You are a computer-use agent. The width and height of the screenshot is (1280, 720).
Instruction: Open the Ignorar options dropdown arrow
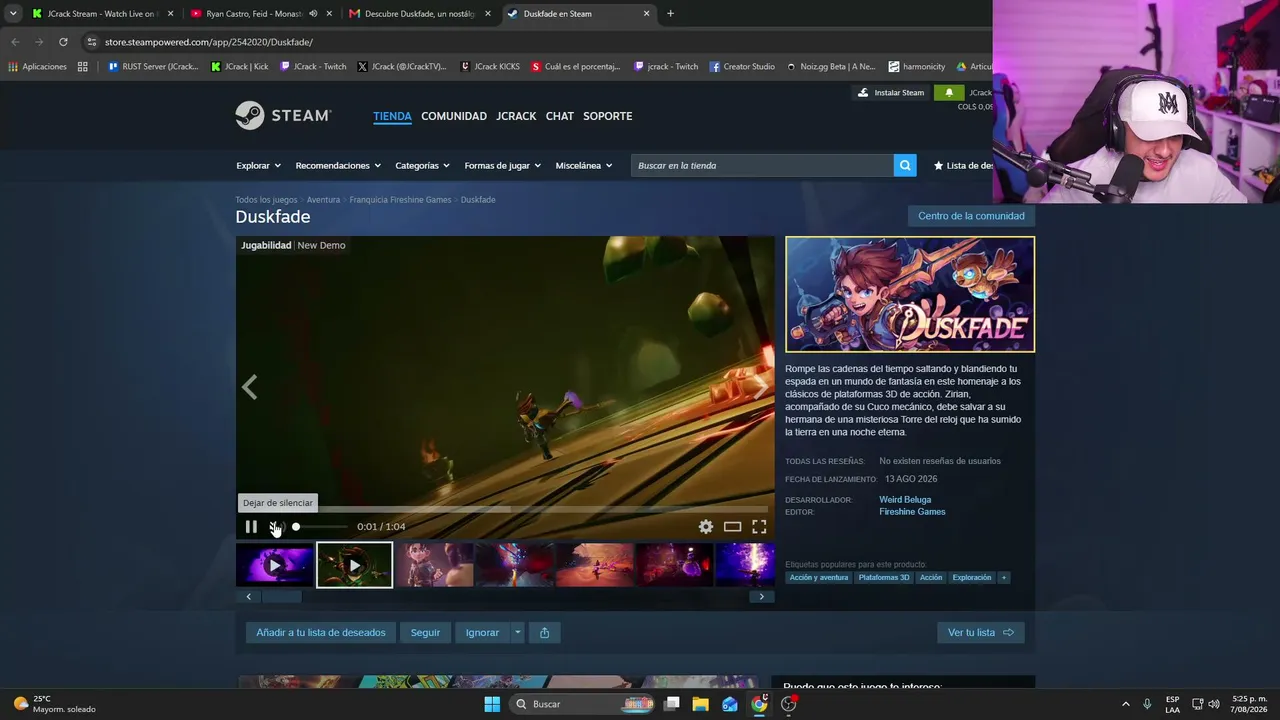(x=517, y=632)
